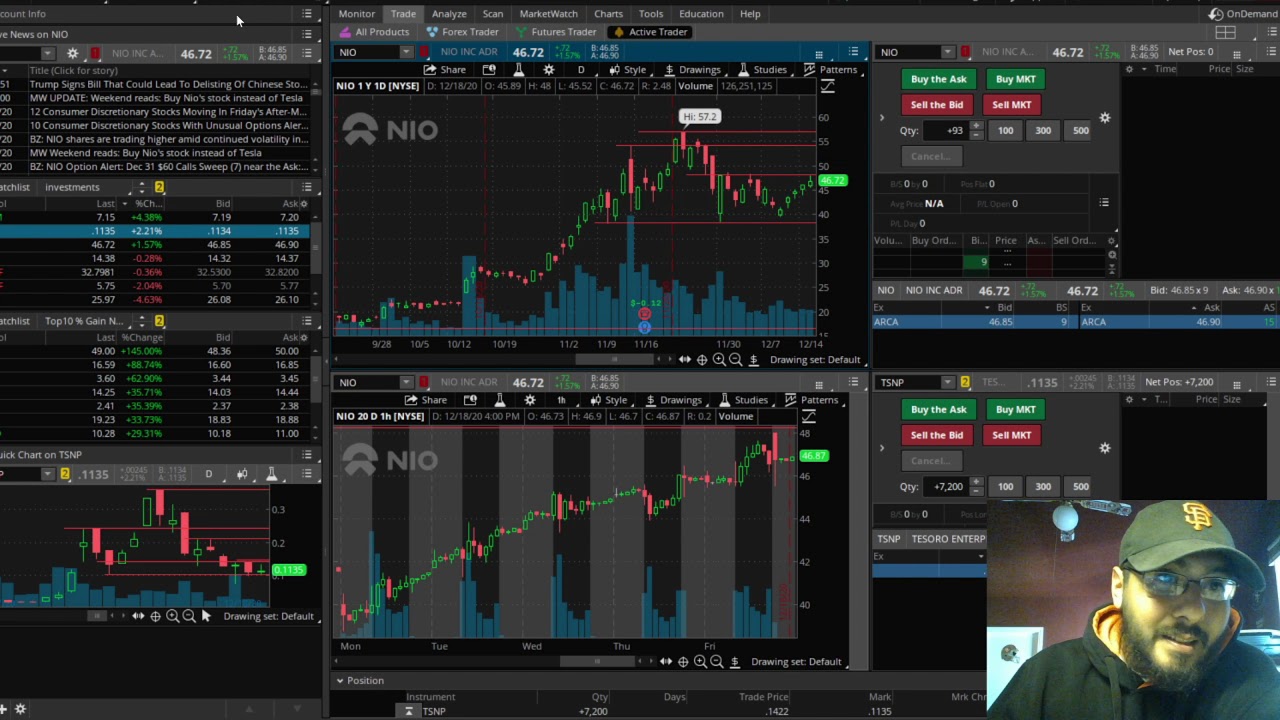Toggle the Volume label in NIO hourly chart

tap(735, 416)
